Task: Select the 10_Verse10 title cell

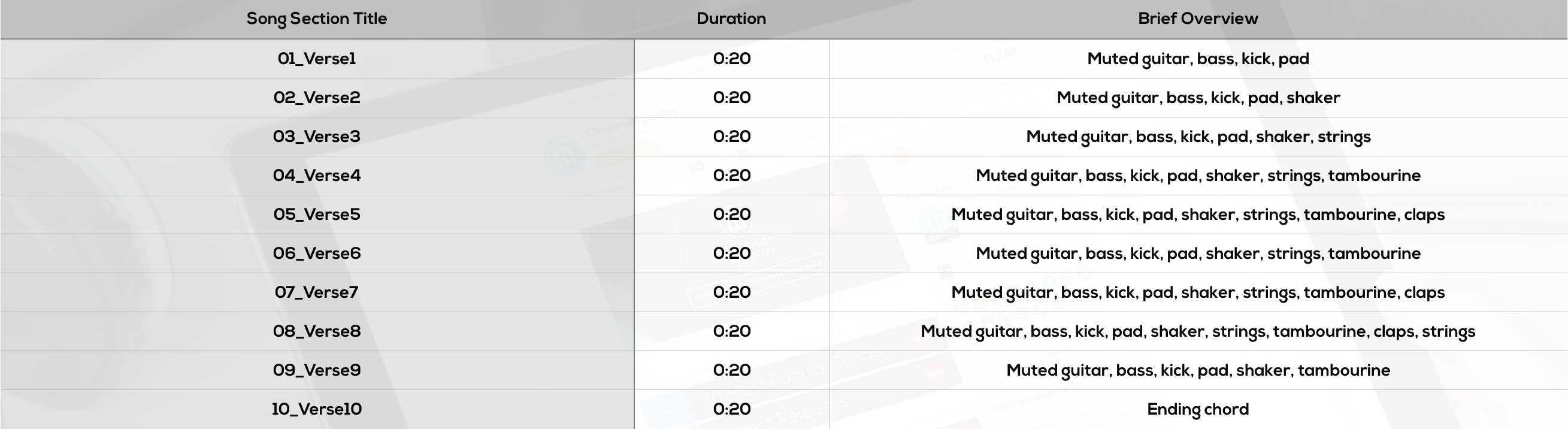Action: tap(316, 410)
